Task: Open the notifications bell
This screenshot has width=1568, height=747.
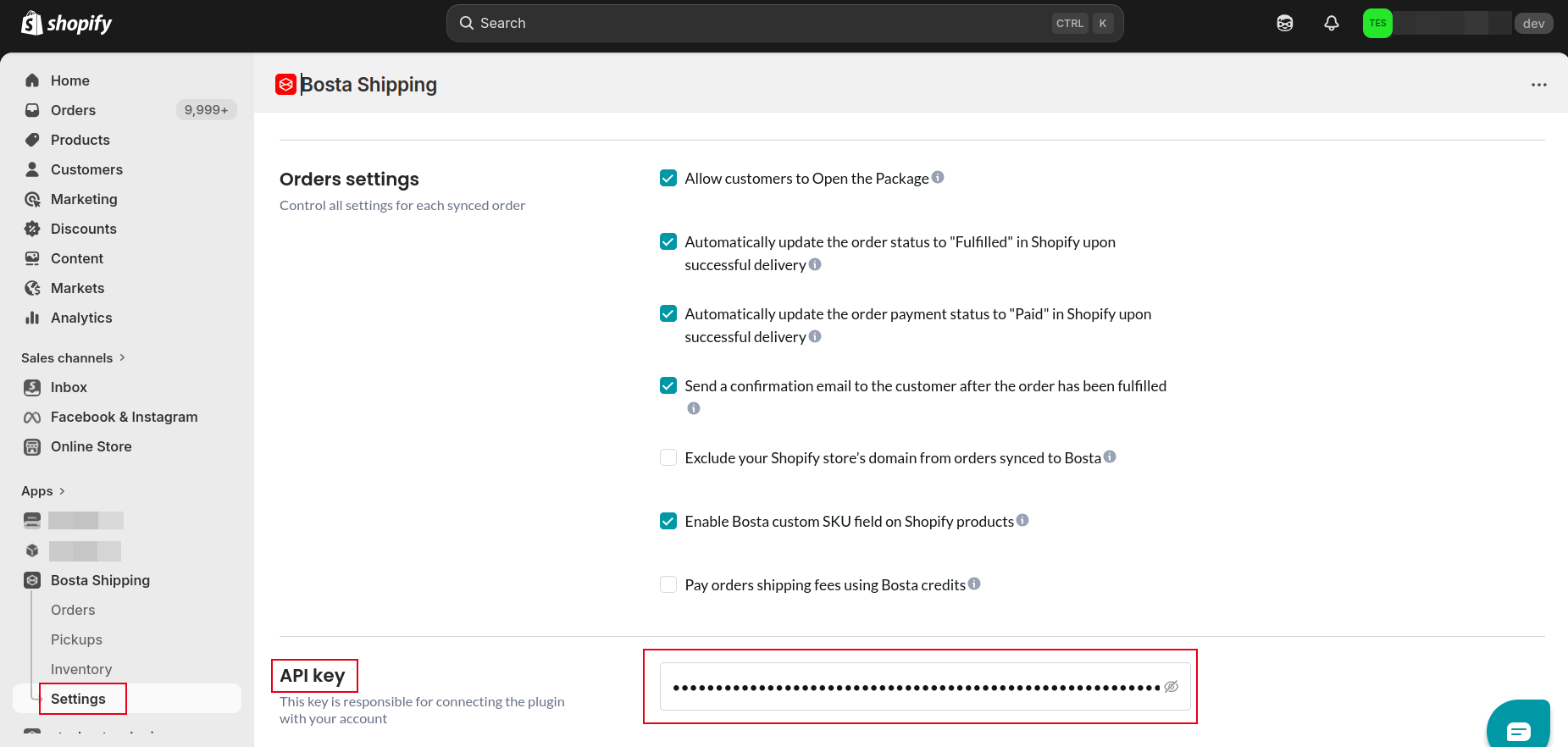Action: pos(1332,24)
